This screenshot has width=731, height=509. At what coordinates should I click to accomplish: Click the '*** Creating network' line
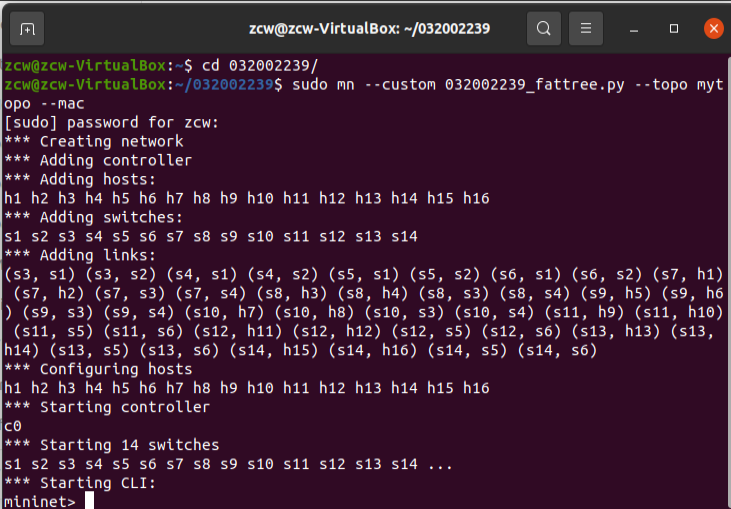(x=94, y=142)
